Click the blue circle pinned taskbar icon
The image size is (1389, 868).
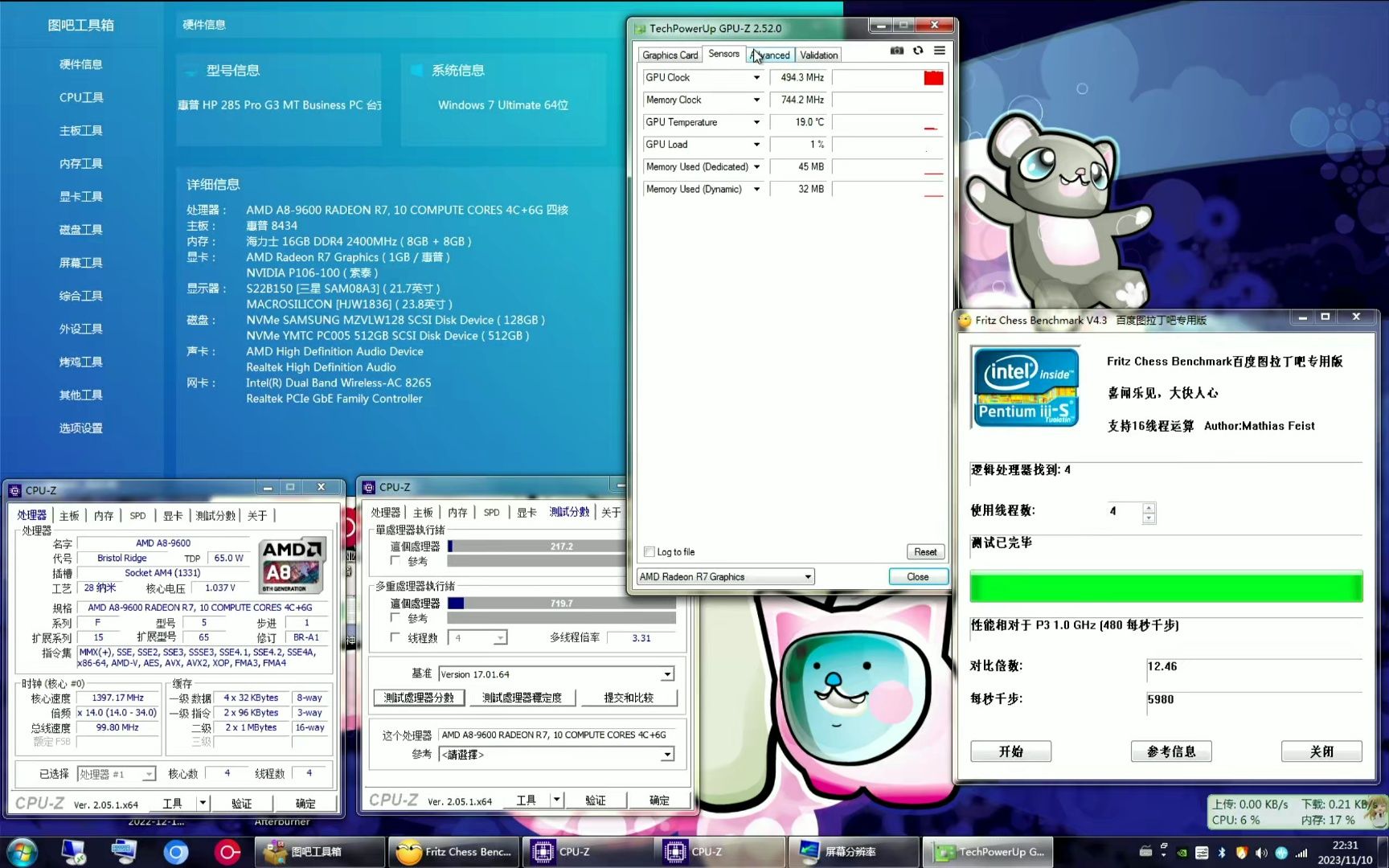pyautogui.click(x=176, y=852)
